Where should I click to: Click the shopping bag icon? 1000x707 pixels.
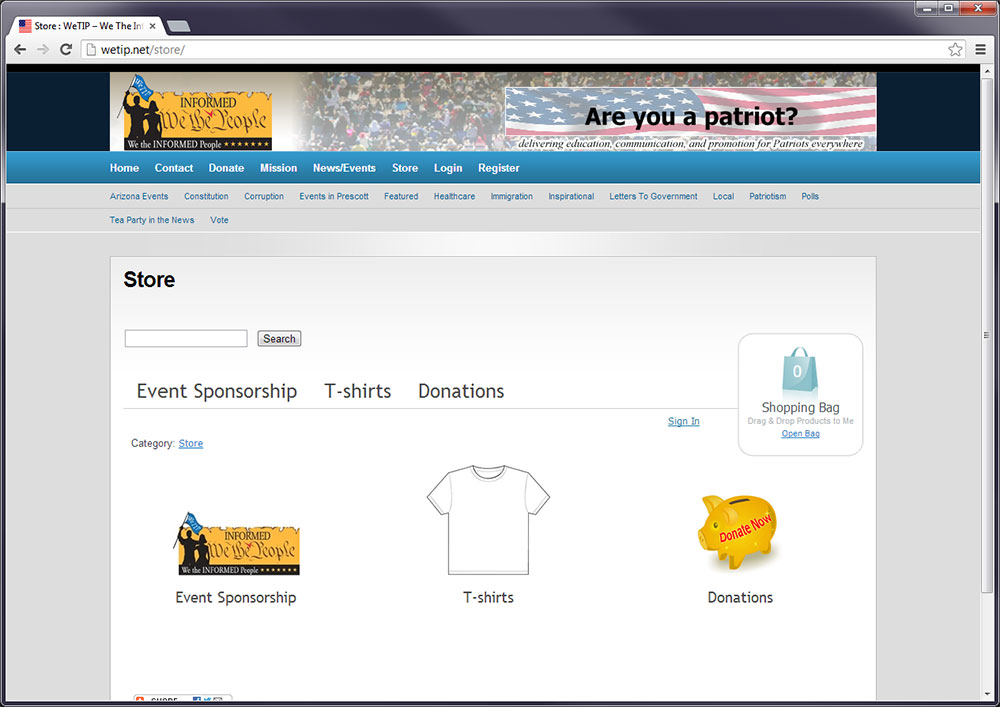[x=800, y=370]
